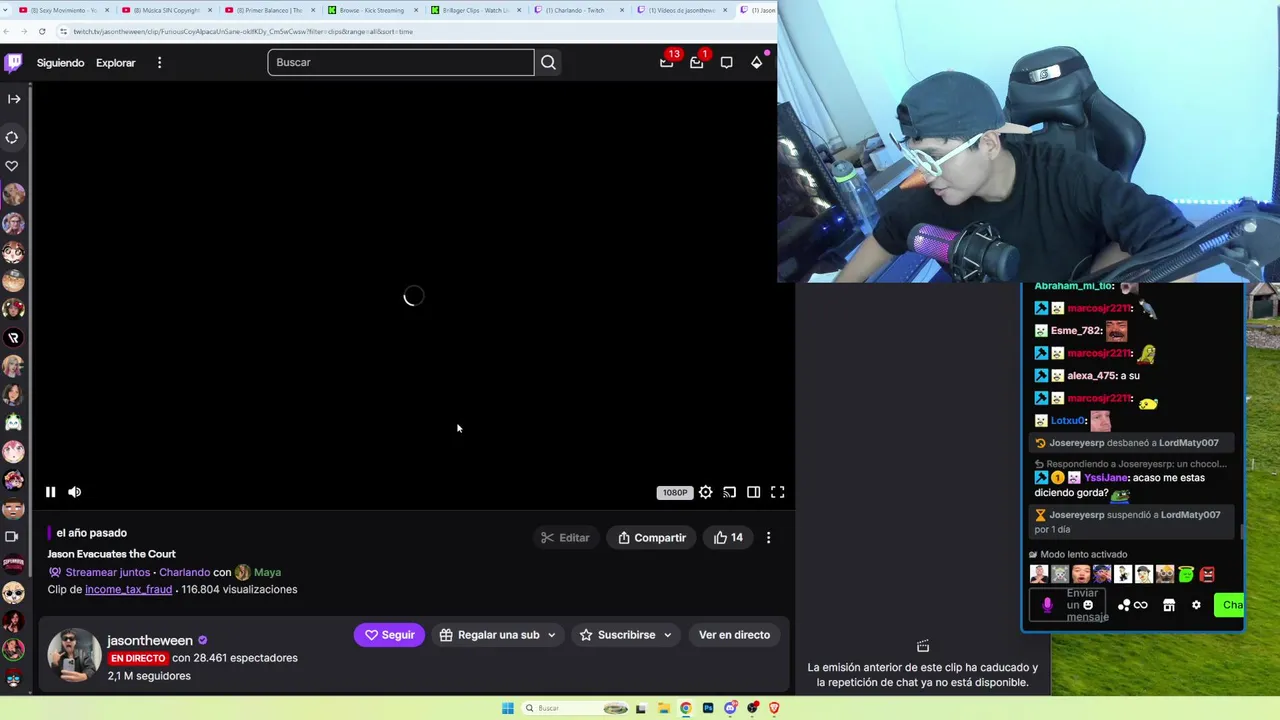Open jasontheween channel avatar
1280x720 pixels.
pyautogui.click(x=74, y=656)
